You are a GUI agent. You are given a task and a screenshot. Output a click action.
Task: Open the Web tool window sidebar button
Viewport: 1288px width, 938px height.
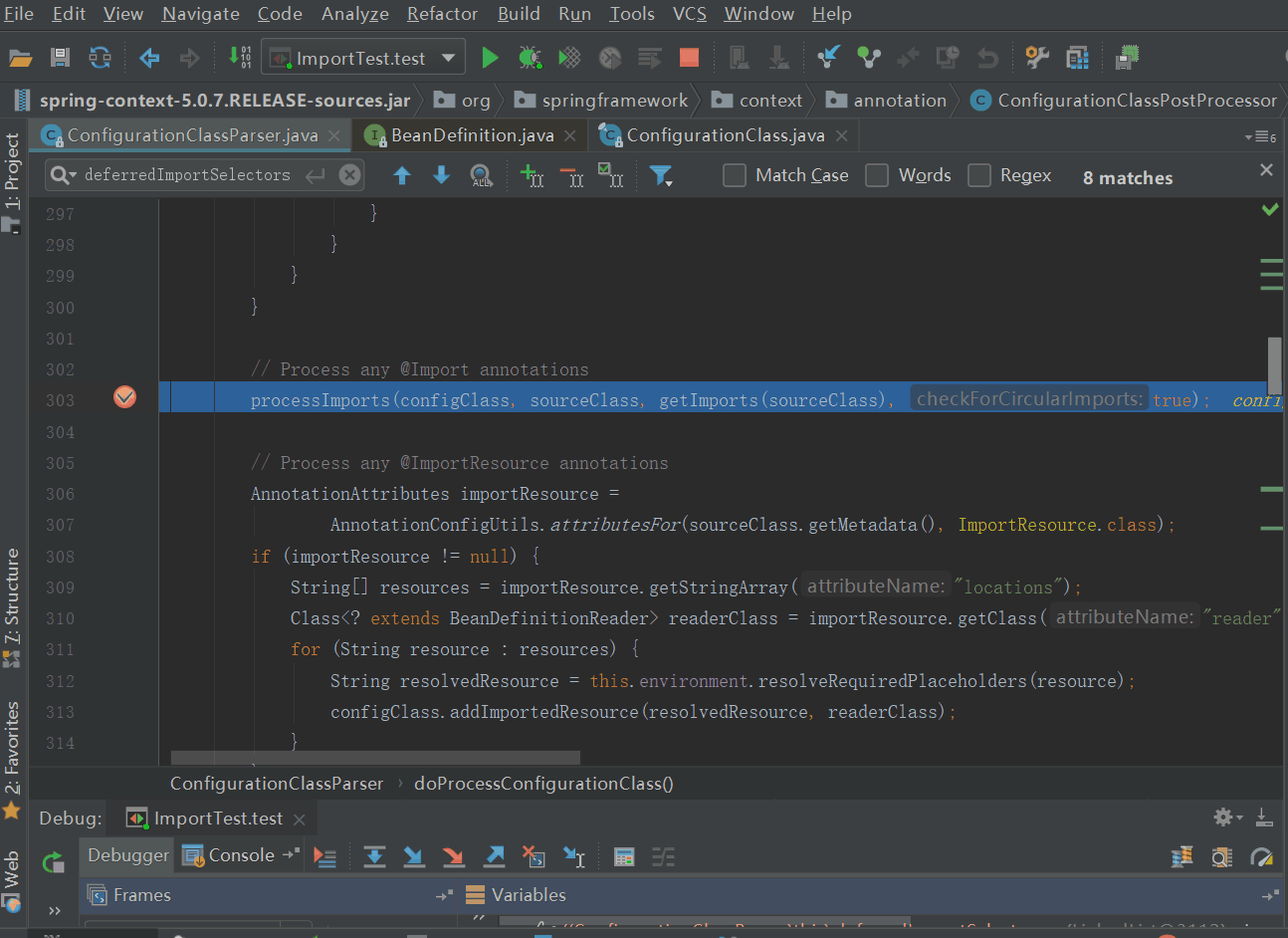coord(12,880)
